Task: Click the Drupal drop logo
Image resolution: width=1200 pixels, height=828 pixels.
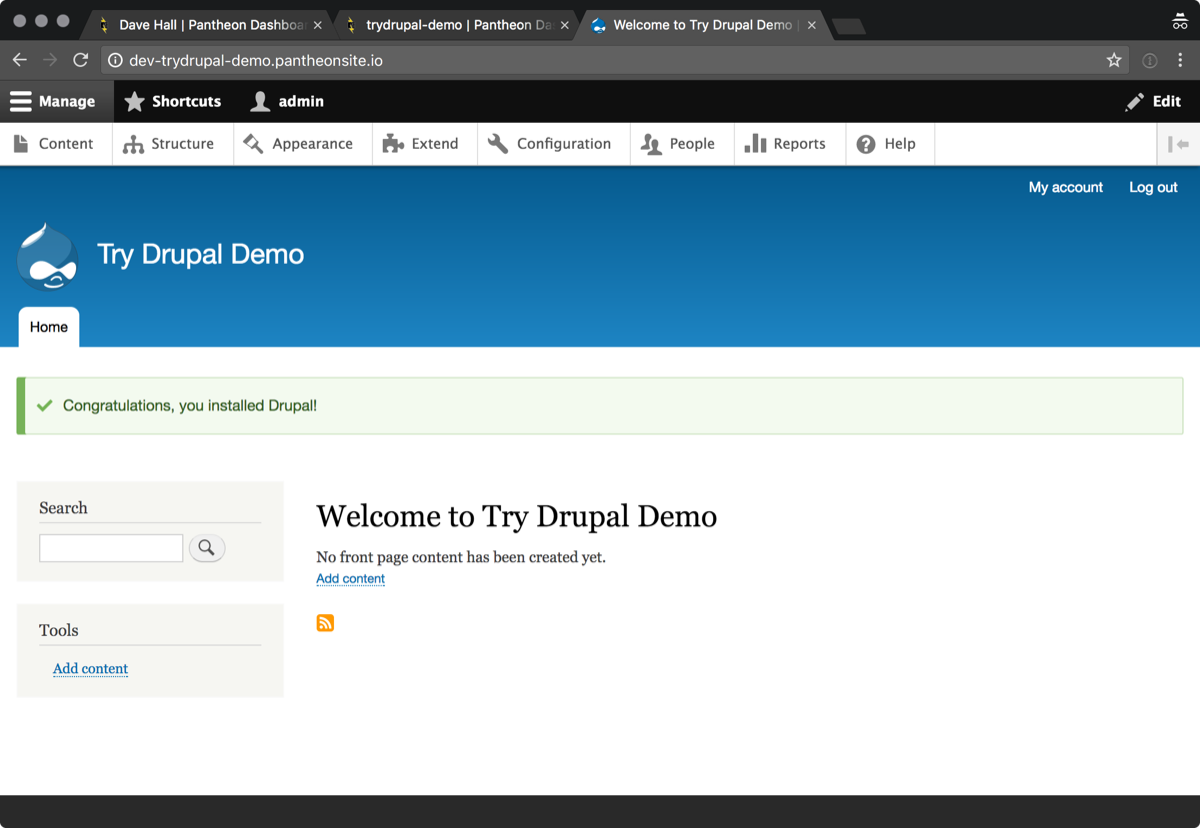Action: pos(47,257)
